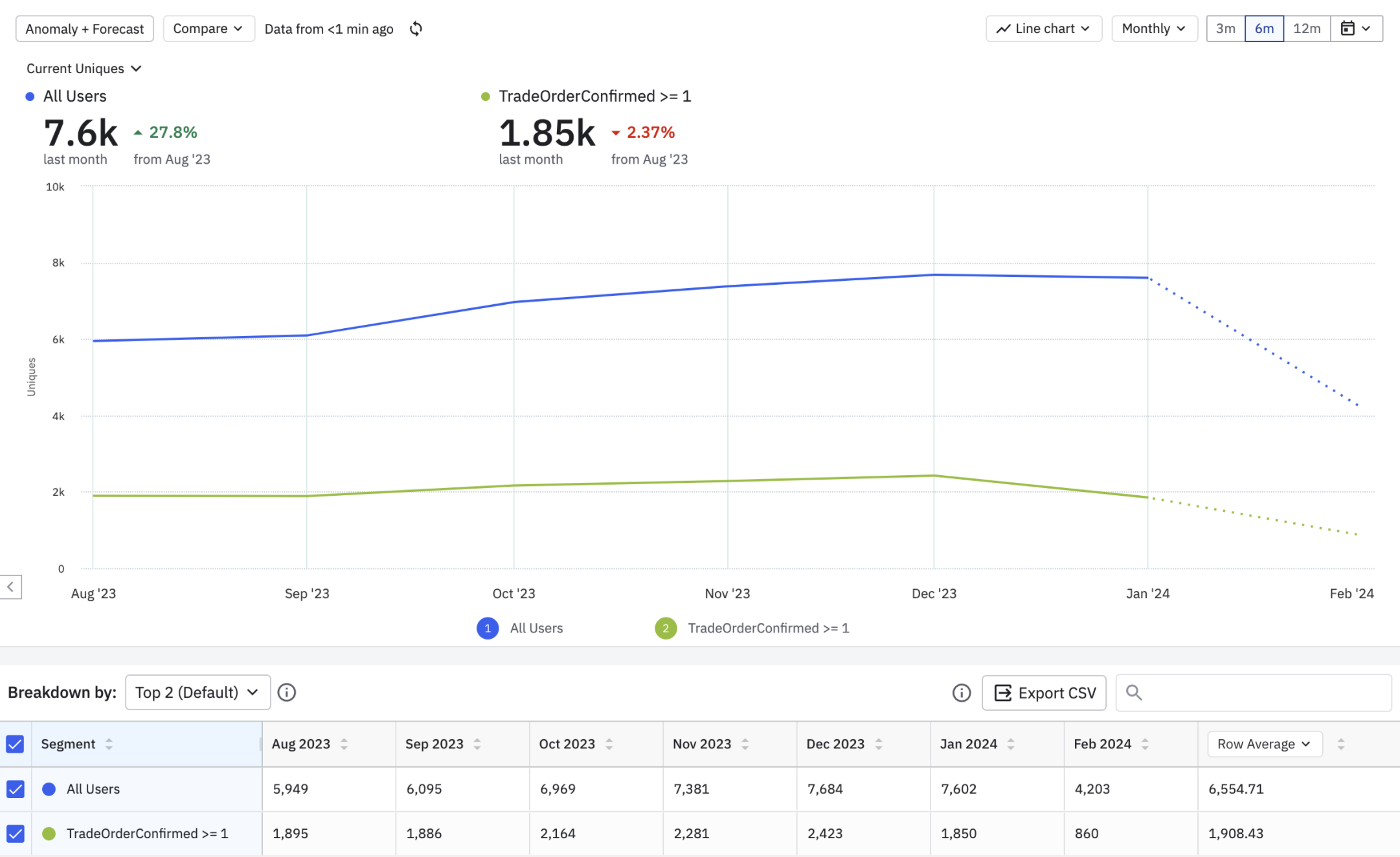Open the Compare dropdown

click(209, 28)
